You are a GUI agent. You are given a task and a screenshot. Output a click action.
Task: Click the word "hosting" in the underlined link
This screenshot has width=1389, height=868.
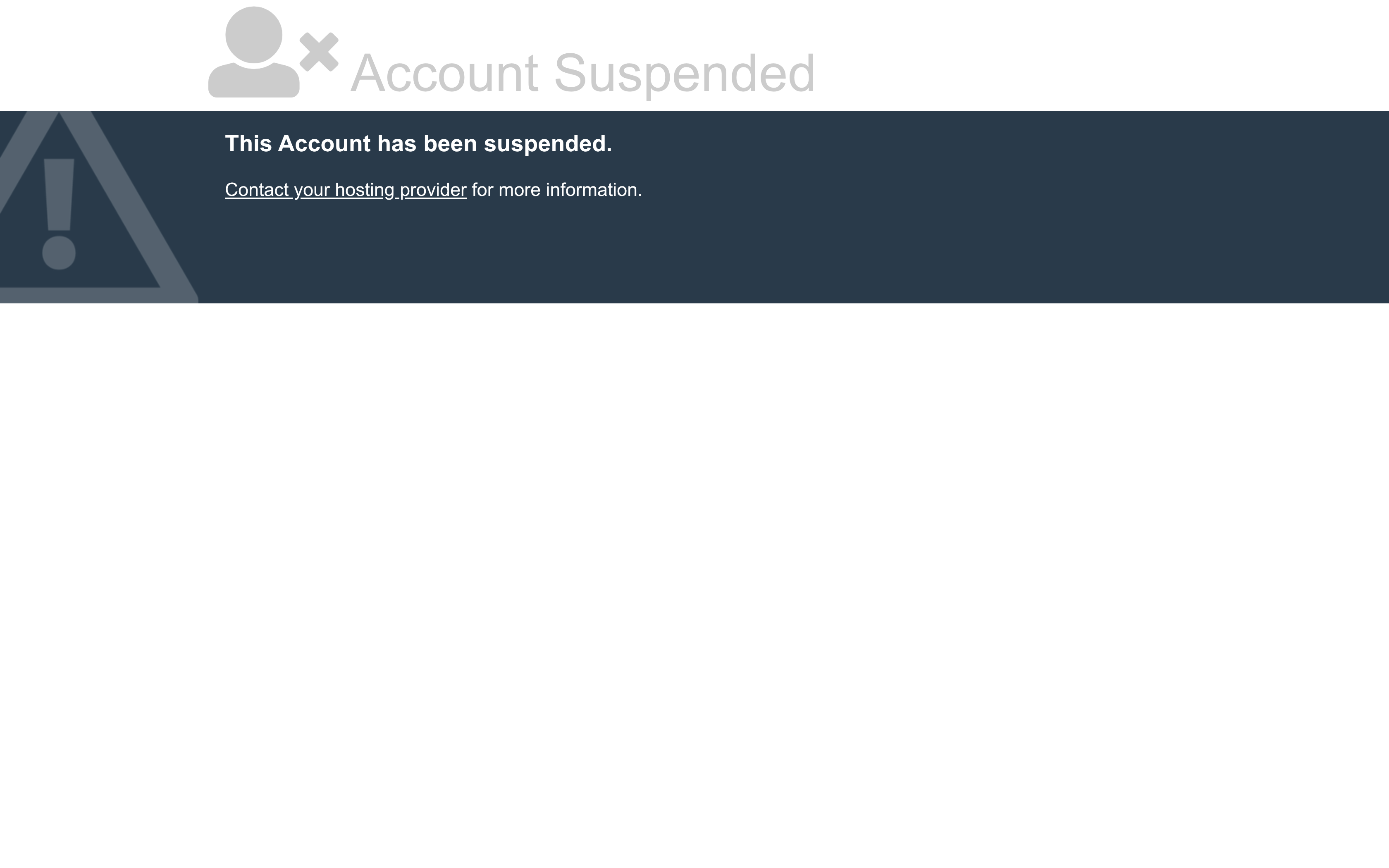click(x=365, y=190)
